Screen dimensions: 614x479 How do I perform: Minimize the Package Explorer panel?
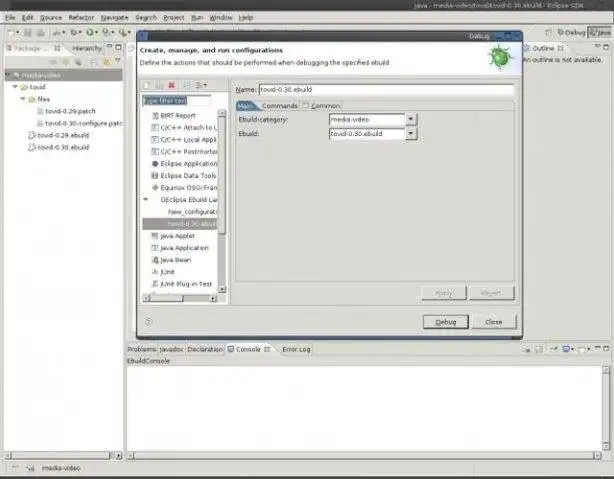coord(110,47)
